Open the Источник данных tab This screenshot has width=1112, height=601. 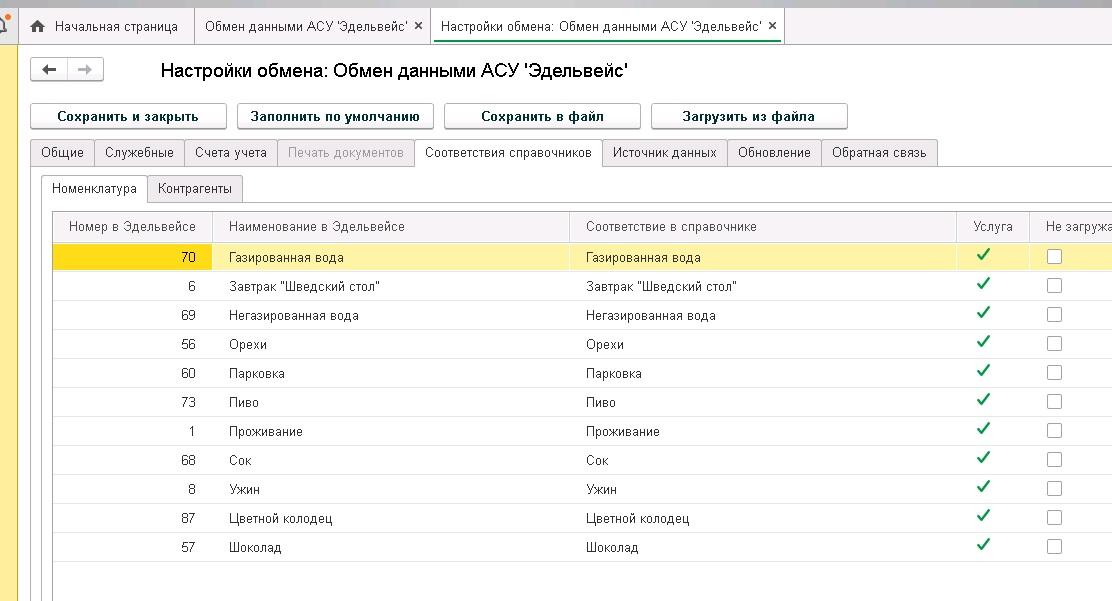pos(664,152)
